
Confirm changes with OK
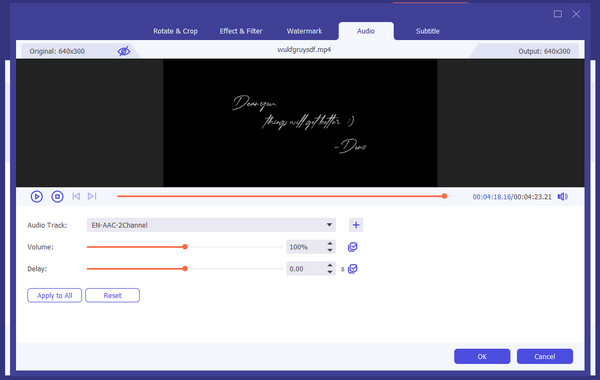(482, 357)
